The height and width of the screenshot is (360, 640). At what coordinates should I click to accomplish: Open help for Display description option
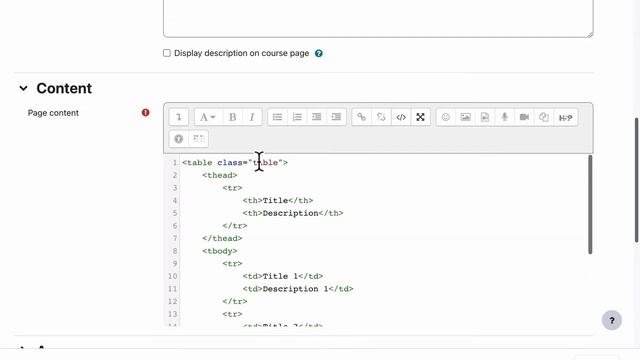coord(319,53)
